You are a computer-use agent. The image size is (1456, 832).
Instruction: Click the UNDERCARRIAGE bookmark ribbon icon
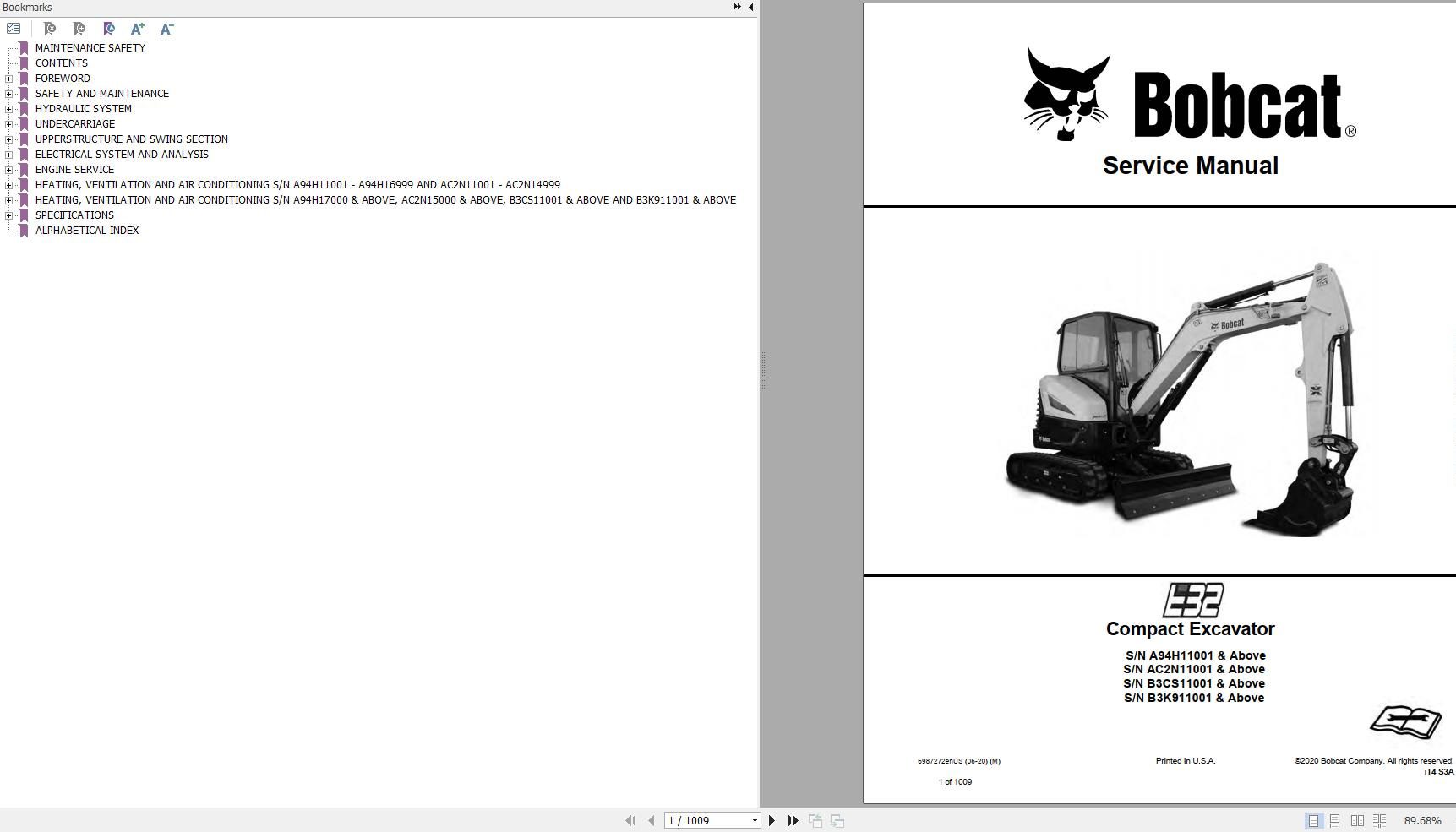coord(24,124)
